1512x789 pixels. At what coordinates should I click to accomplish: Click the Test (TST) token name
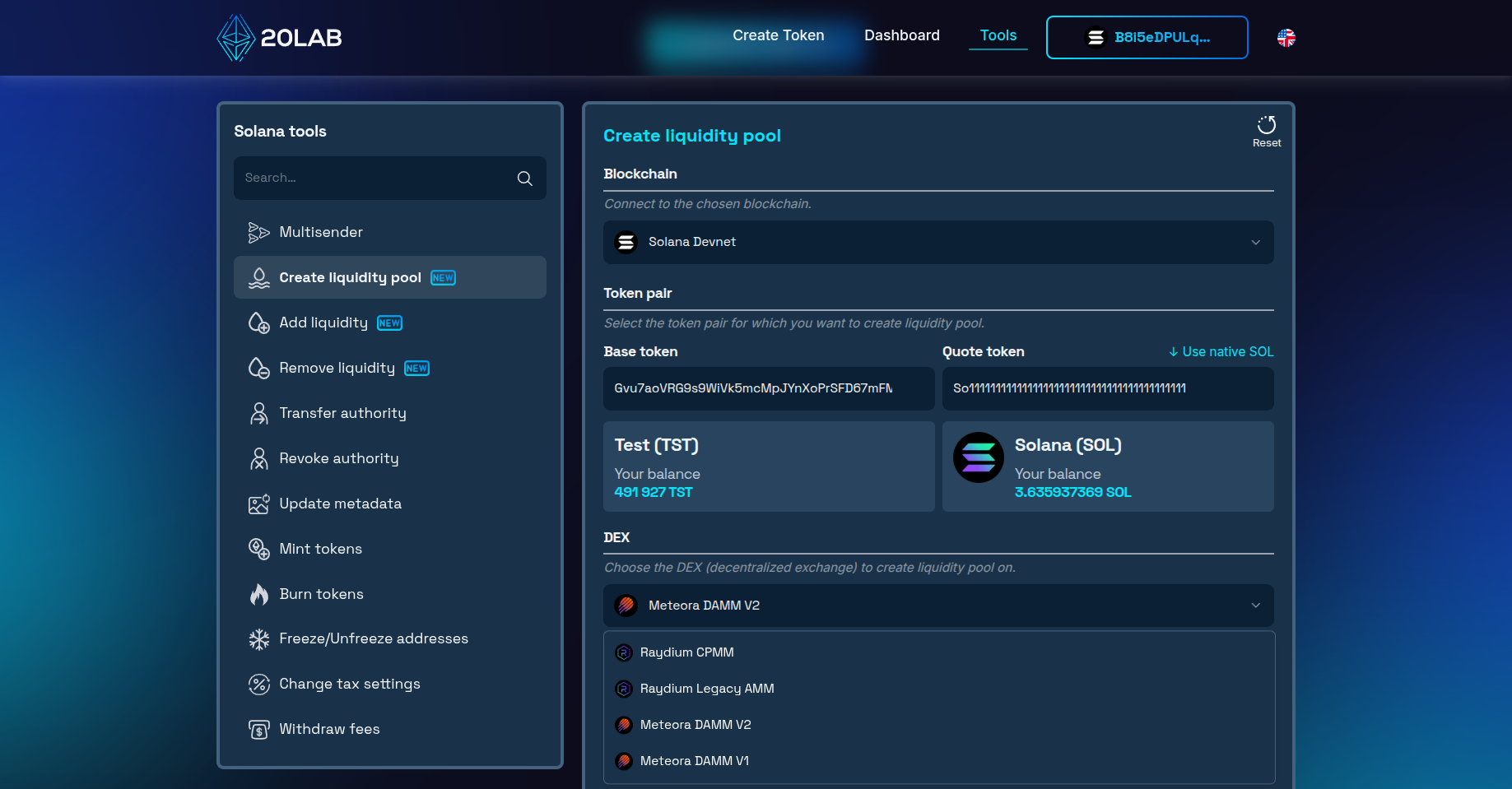click(657, 446)
